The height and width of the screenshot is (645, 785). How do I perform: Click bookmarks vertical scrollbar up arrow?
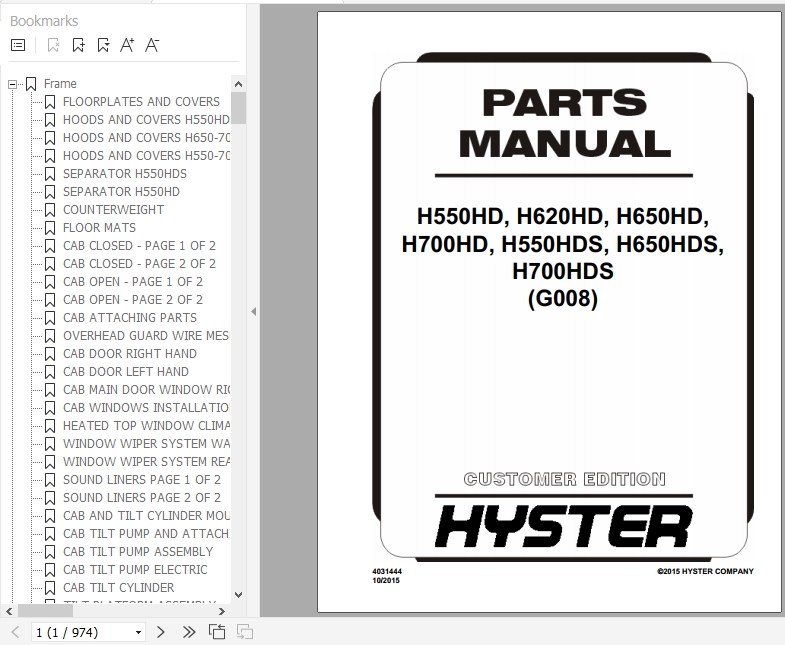point(238,84)
